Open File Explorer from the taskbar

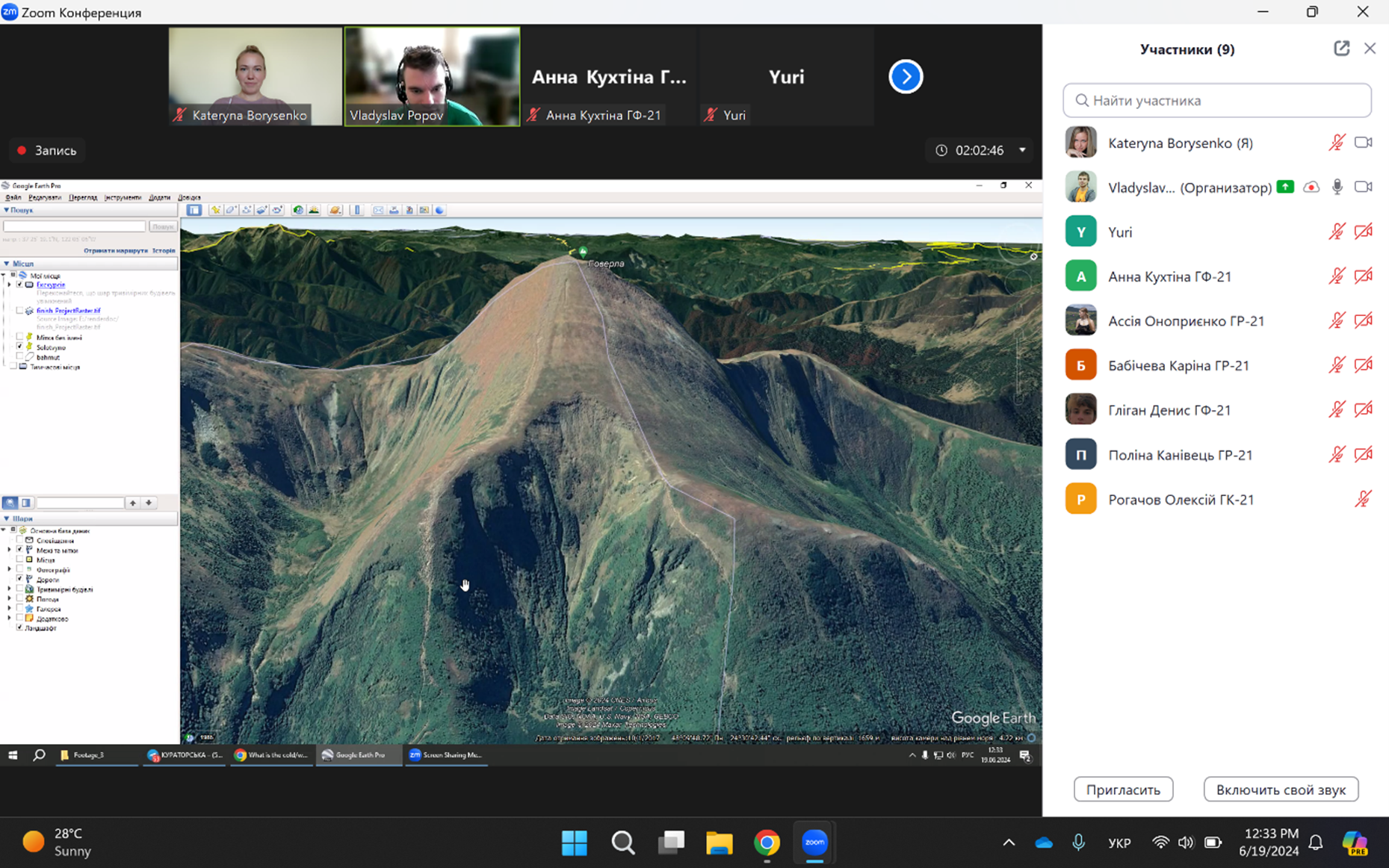click(719, 843)
